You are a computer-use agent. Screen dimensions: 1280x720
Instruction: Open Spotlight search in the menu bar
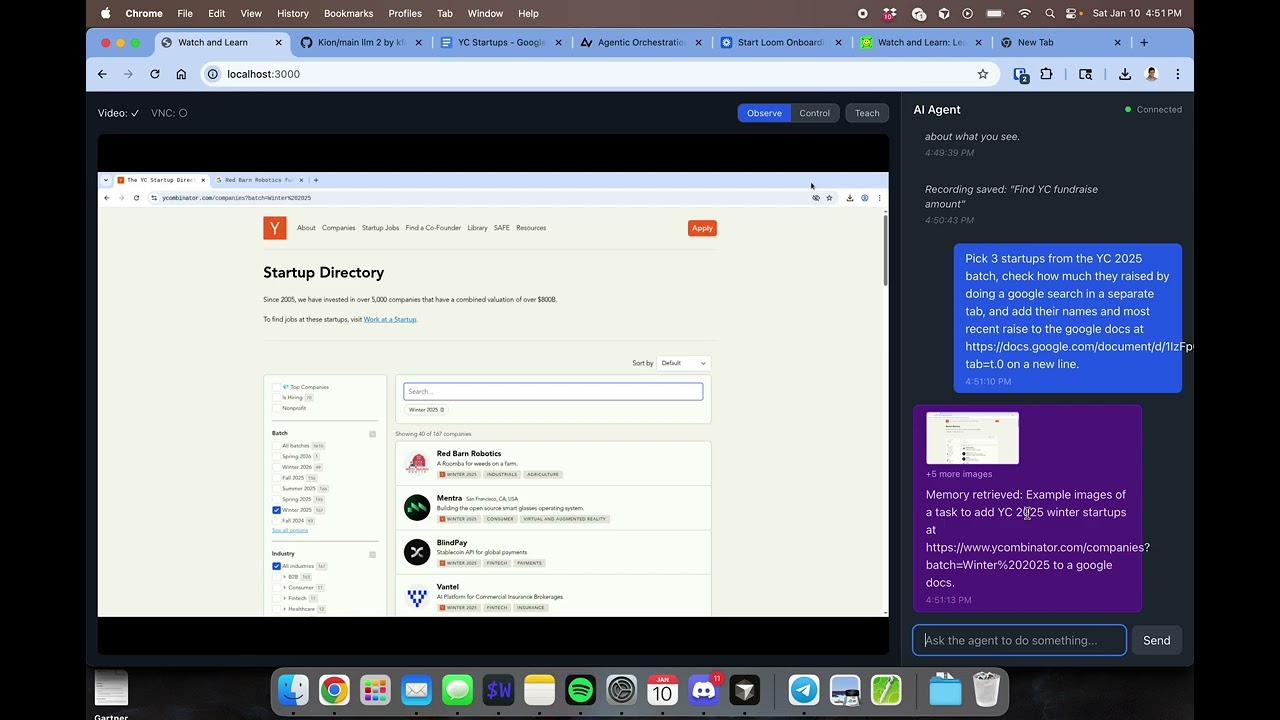point(1049,13)
